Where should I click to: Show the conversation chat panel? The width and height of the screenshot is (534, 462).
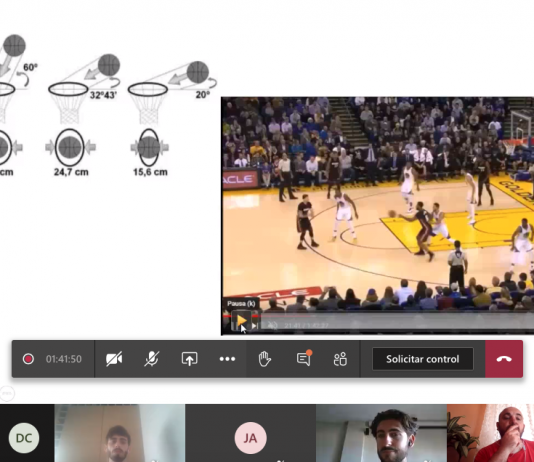[x=303, y=358]
